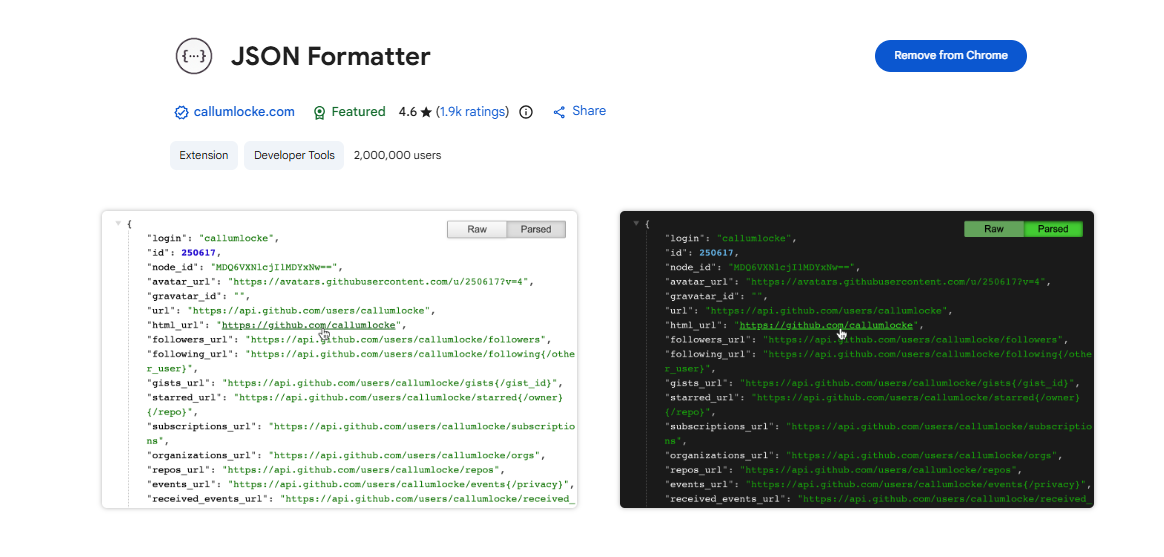Open the light theme screenshot thumbnail

pyautogui.click(x=339, y=359)
